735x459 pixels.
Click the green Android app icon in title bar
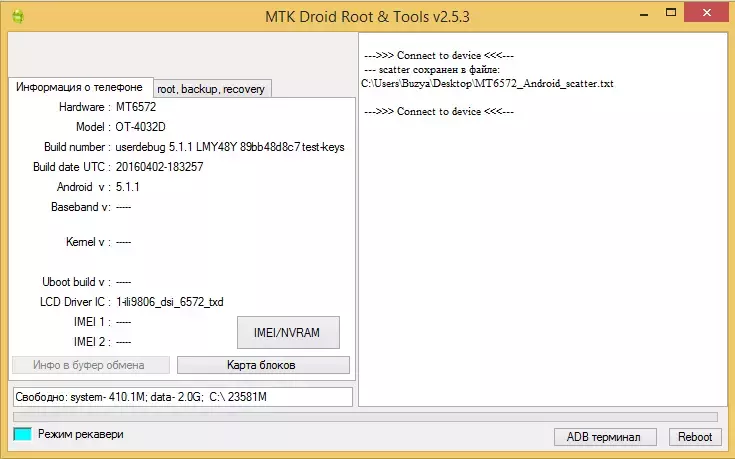pyautogui.click(x=18, y=16)
